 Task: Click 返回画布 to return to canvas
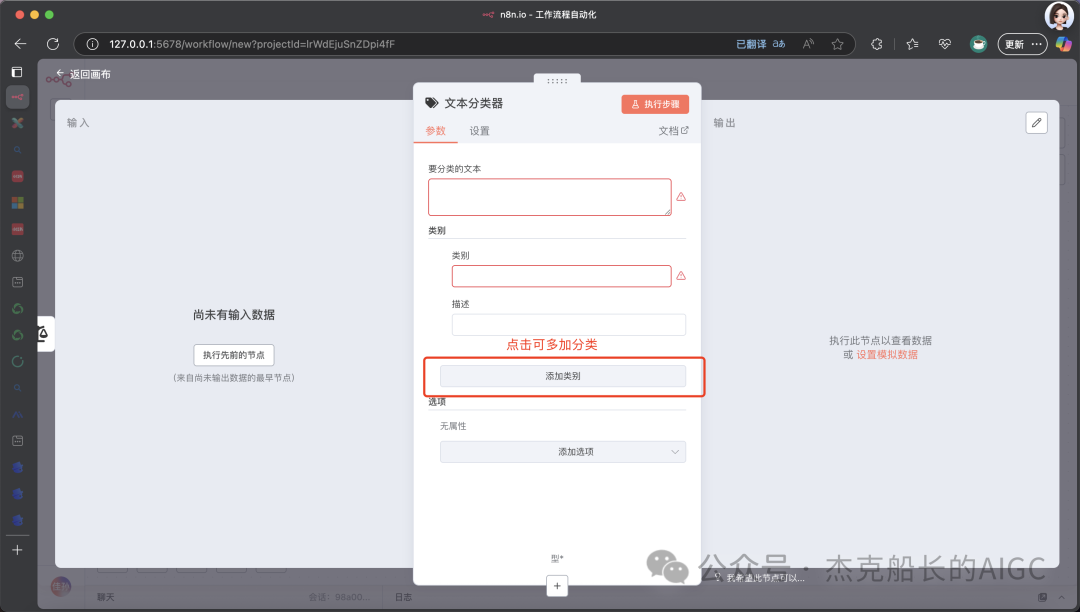tap(83, 74)
